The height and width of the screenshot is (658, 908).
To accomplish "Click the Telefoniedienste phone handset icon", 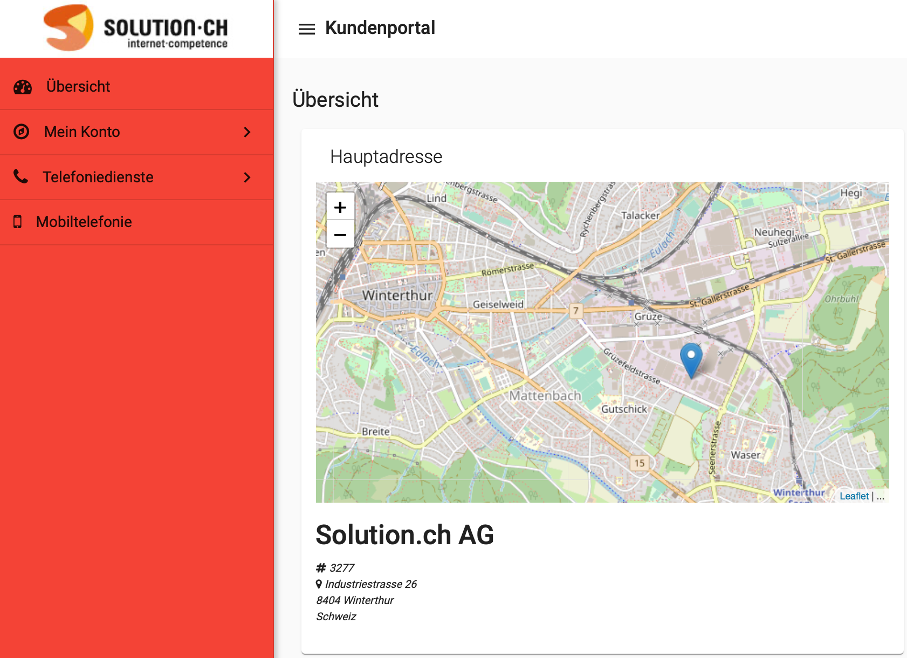I will (21, 177).
